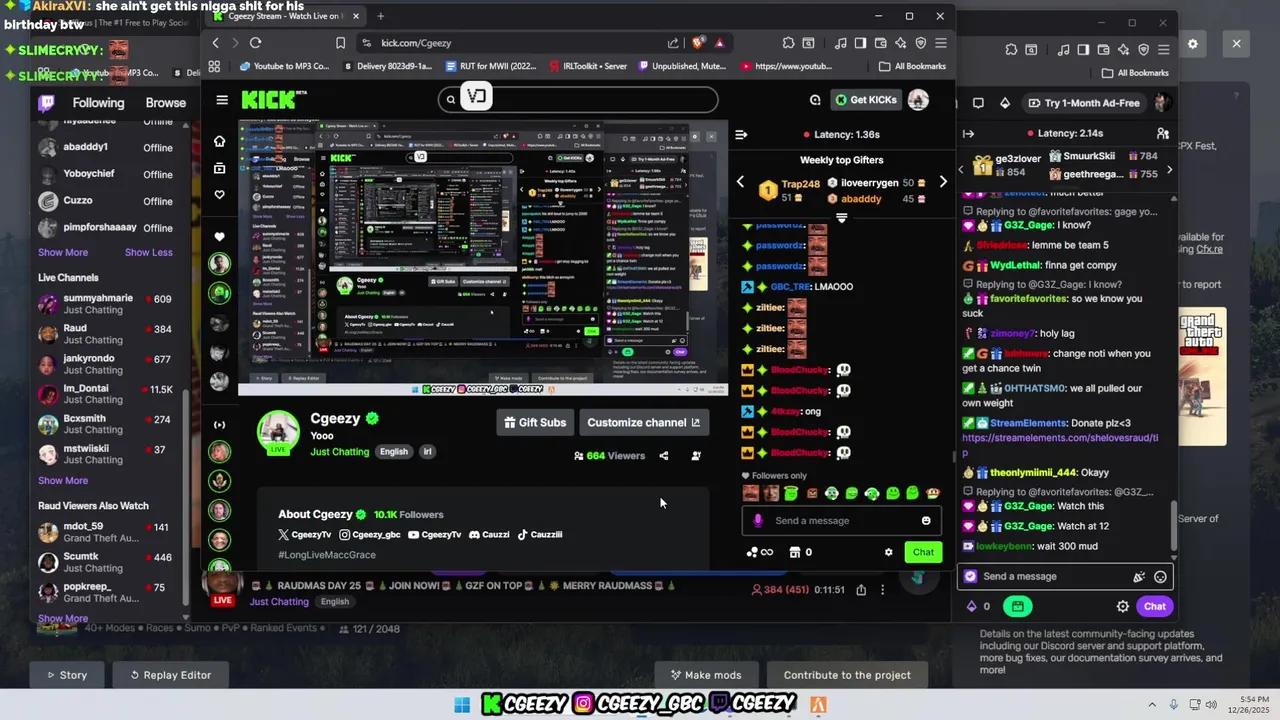Open the Kick user profile avatar
This screenshot has width=1280, height=720.
pyautogui.click(x=918, y=99)
